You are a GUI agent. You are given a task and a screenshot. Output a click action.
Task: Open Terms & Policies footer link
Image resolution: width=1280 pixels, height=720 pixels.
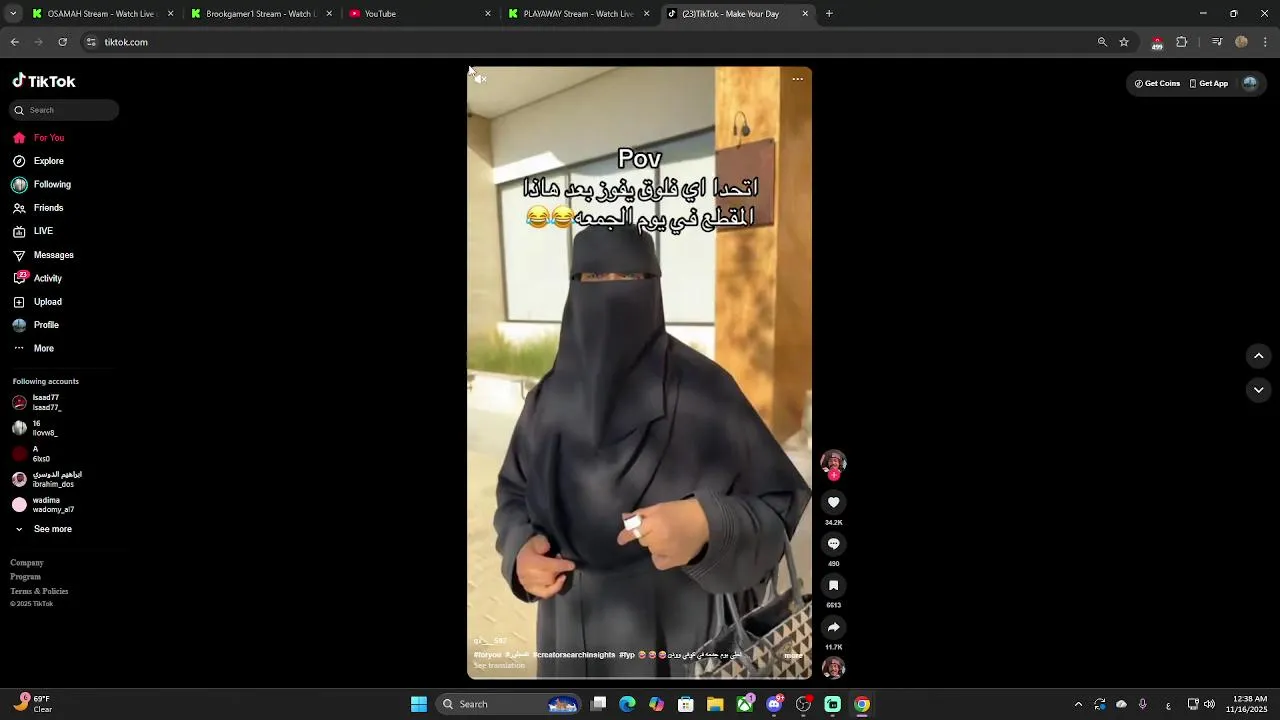tap(39, 591)
